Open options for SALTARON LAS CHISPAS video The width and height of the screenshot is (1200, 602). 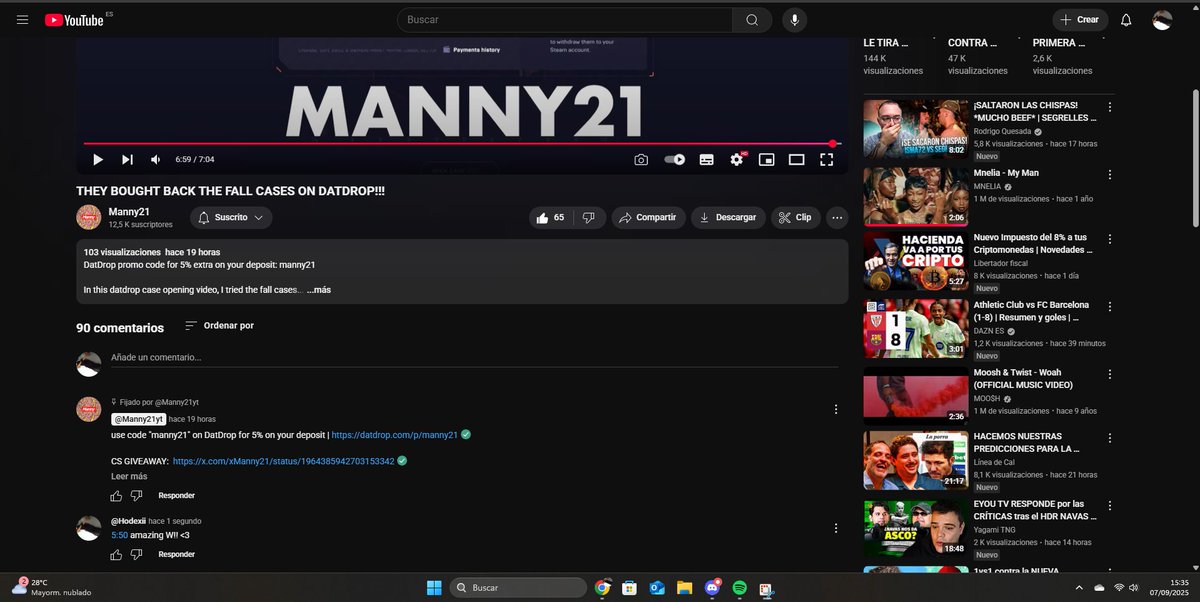tap(1109, 106)
